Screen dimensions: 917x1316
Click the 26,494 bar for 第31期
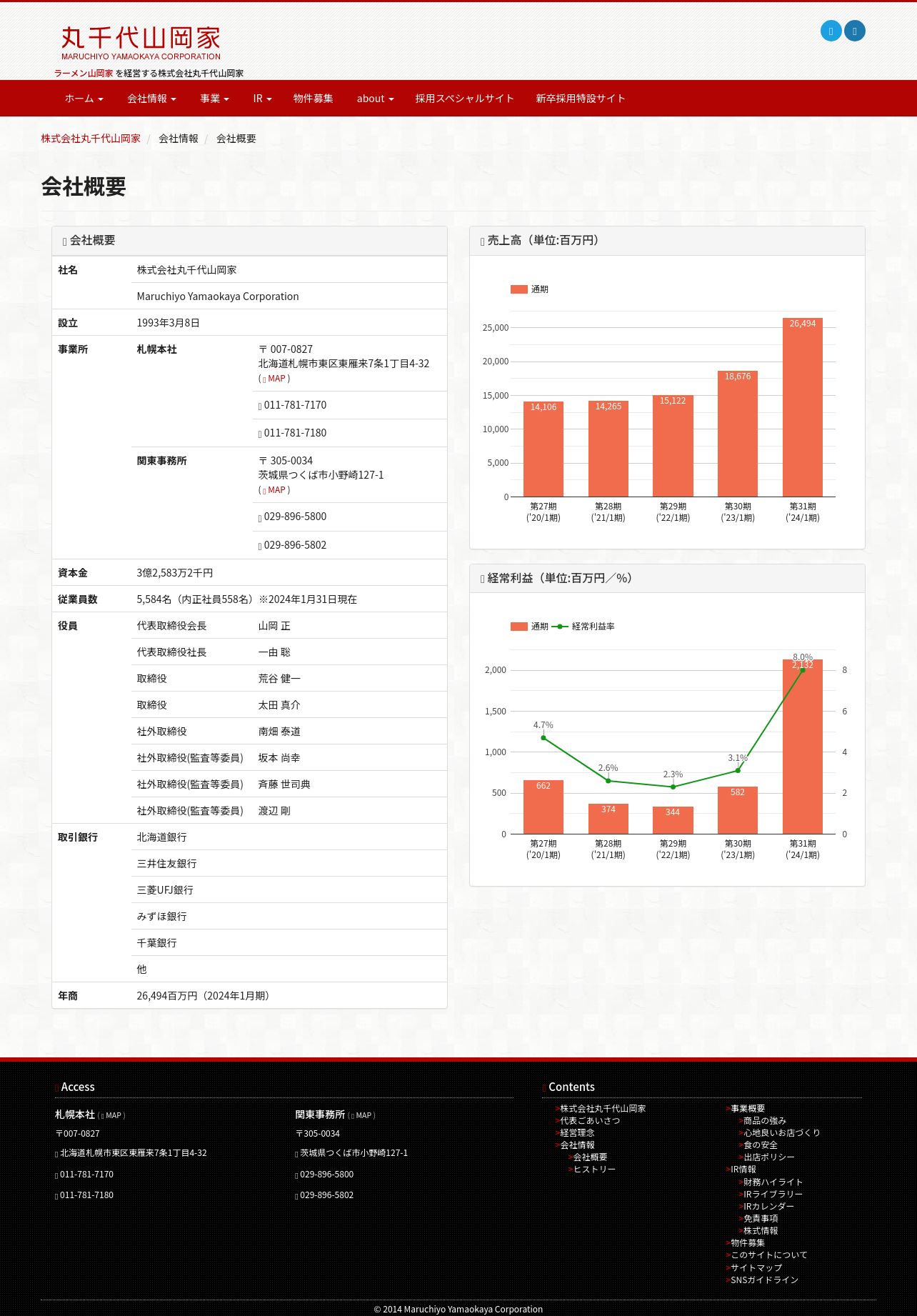(803, 407)
